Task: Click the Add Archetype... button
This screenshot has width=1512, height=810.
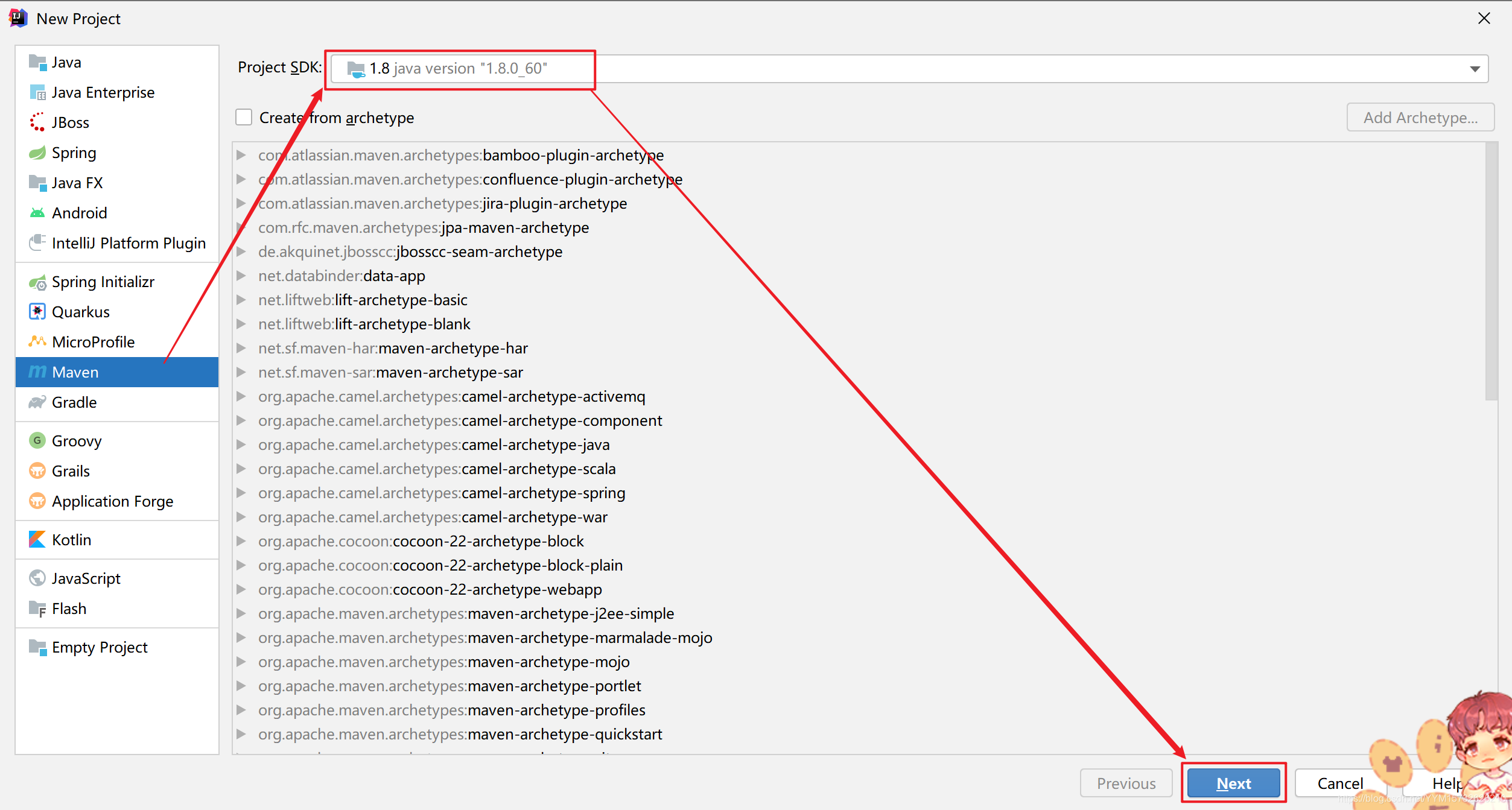Action: (x=1420, y=117)
